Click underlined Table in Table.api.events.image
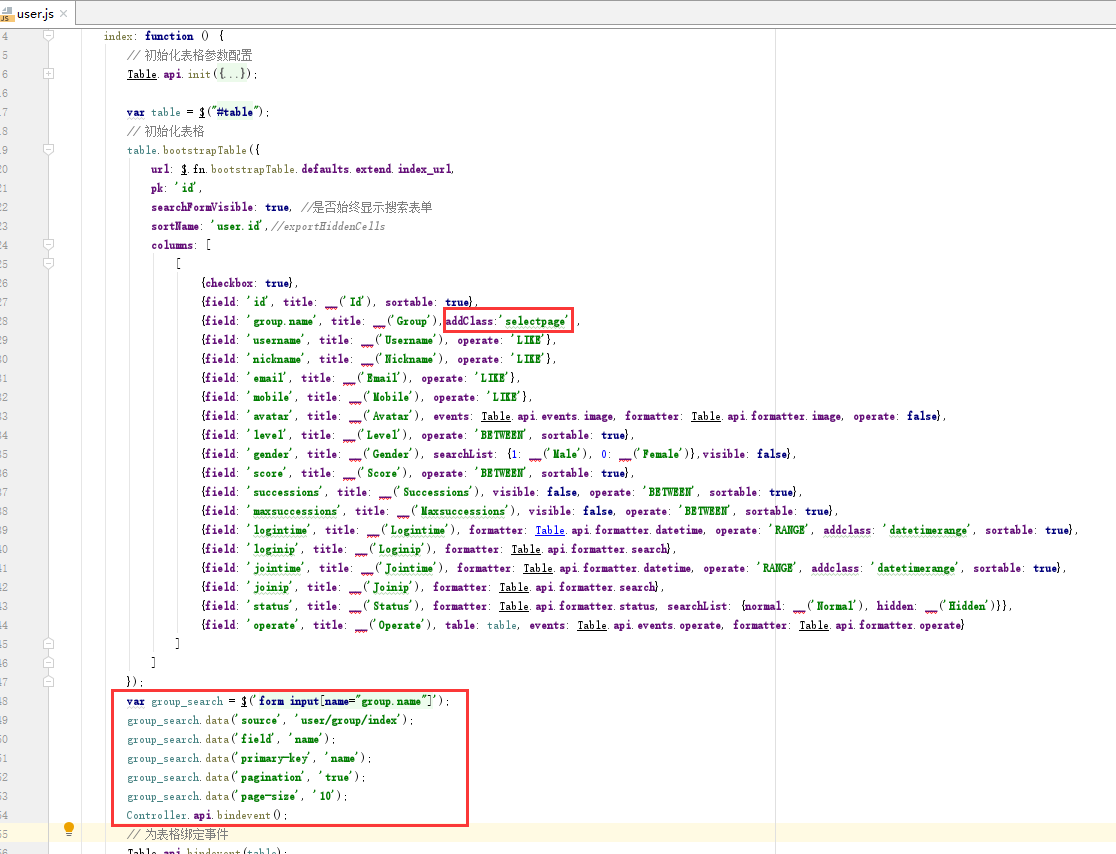This screenshot has width=1116, height=854. [496, 416]
